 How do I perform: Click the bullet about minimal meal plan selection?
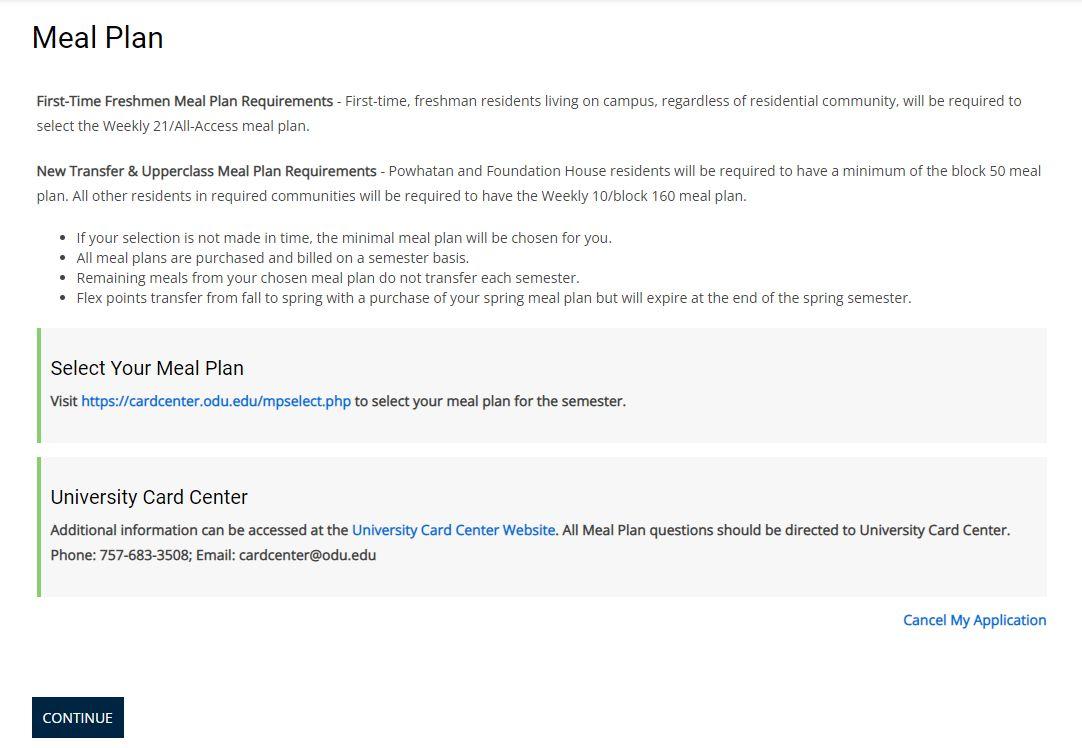[343, 238]
